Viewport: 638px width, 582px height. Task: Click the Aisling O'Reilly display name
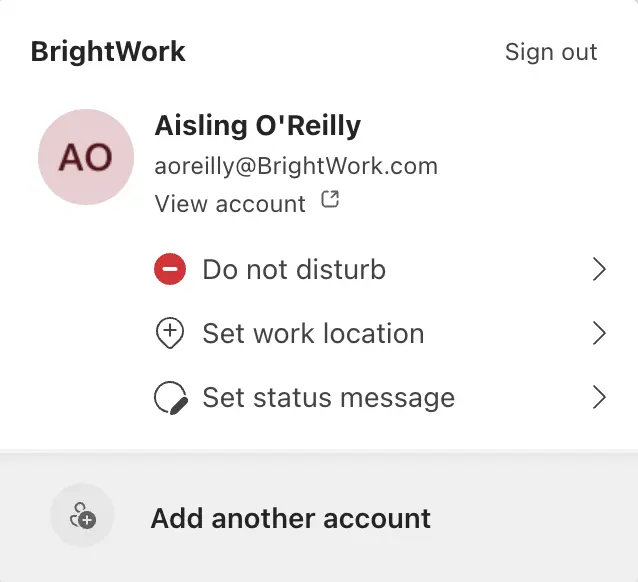click(x=258, y=126)
